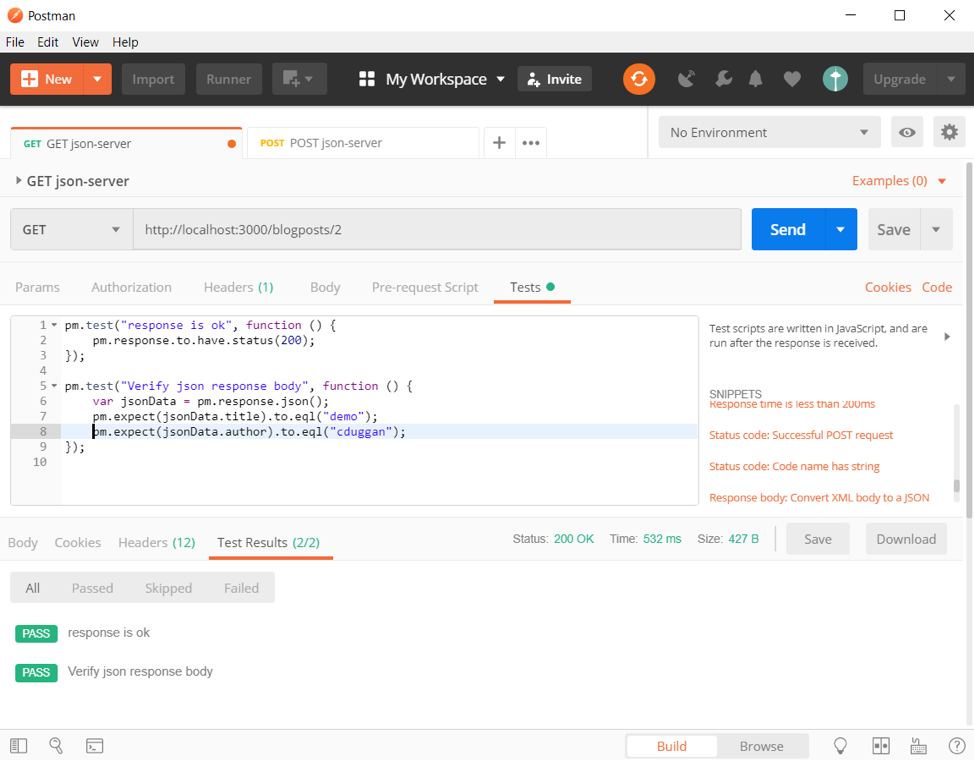Click the Invite button
Image resolution: width=974 pixels, height=760 pixels.
coord(555,79)
